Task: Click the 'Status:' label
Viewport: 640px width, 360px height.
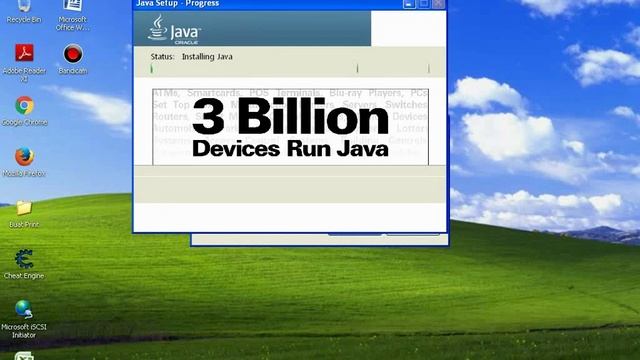Action: (162, 57)
